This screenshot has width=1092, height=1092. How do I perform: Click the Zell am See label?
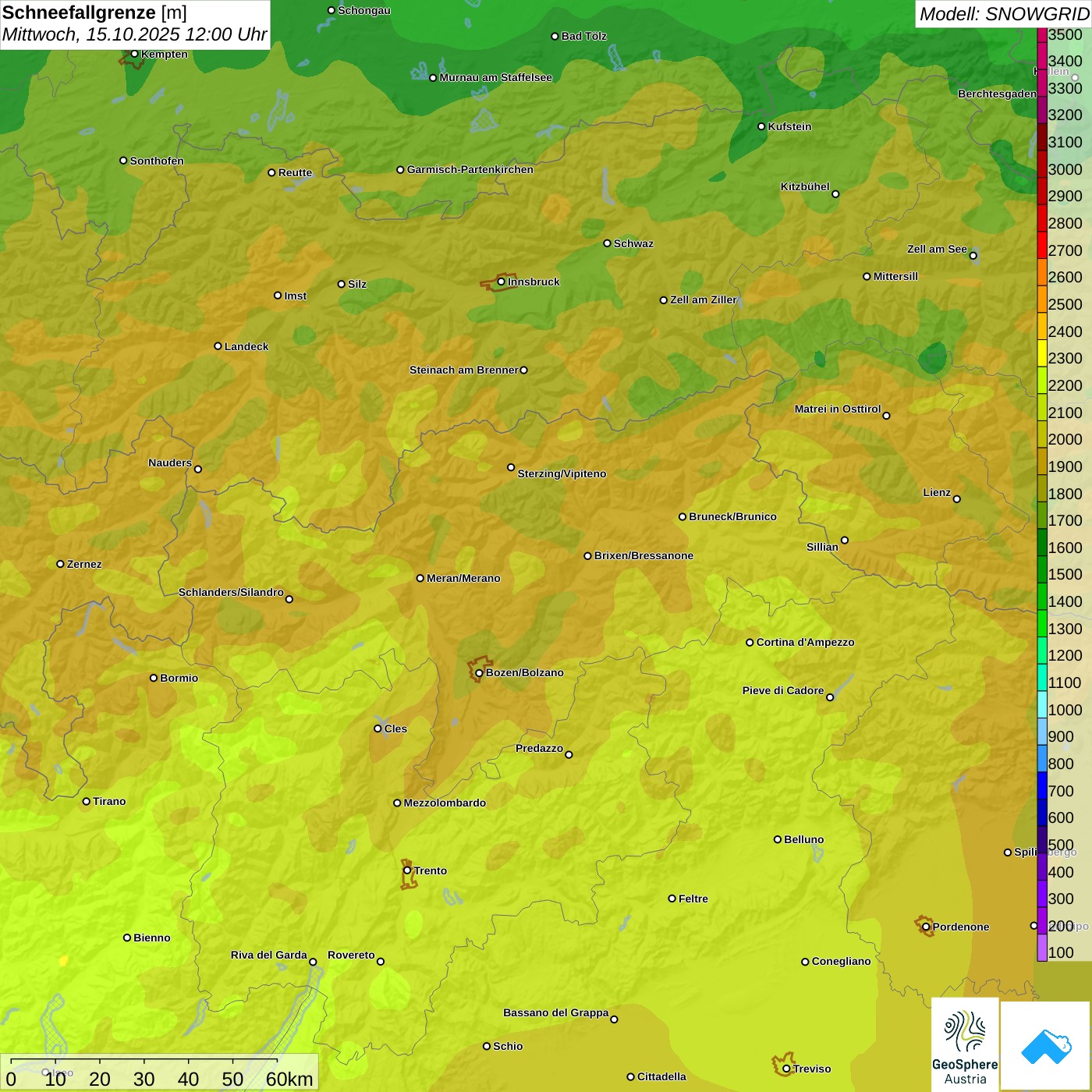click(937, 249)
